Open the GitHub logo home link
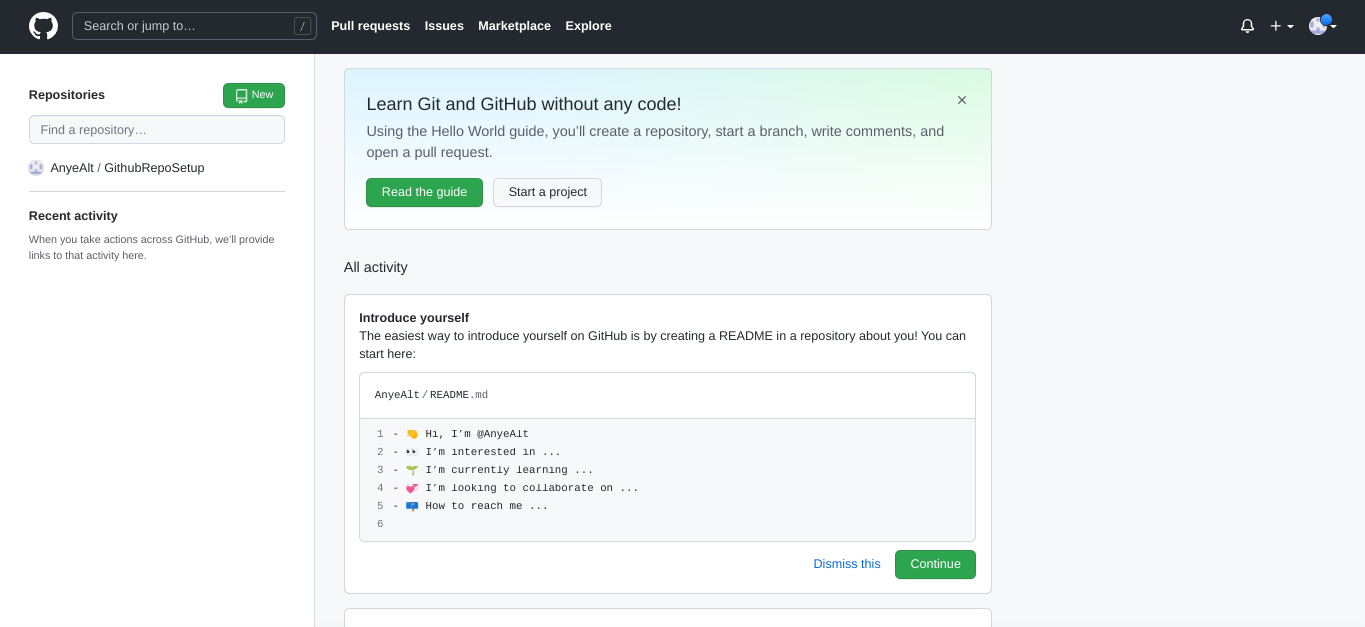Viewport: 1365px width, 627px height. coord(43,26)
